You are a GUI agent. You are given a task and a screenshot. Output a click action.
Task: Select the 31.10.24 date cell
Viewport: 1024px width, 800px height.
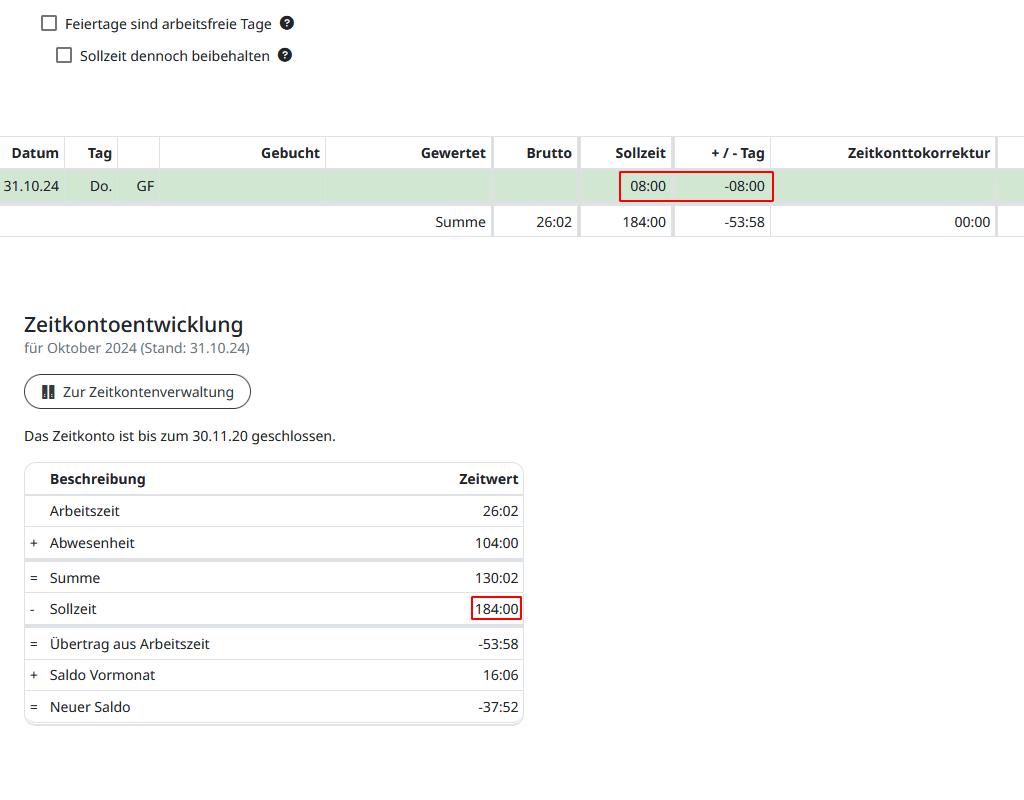(x=31, y=186)
